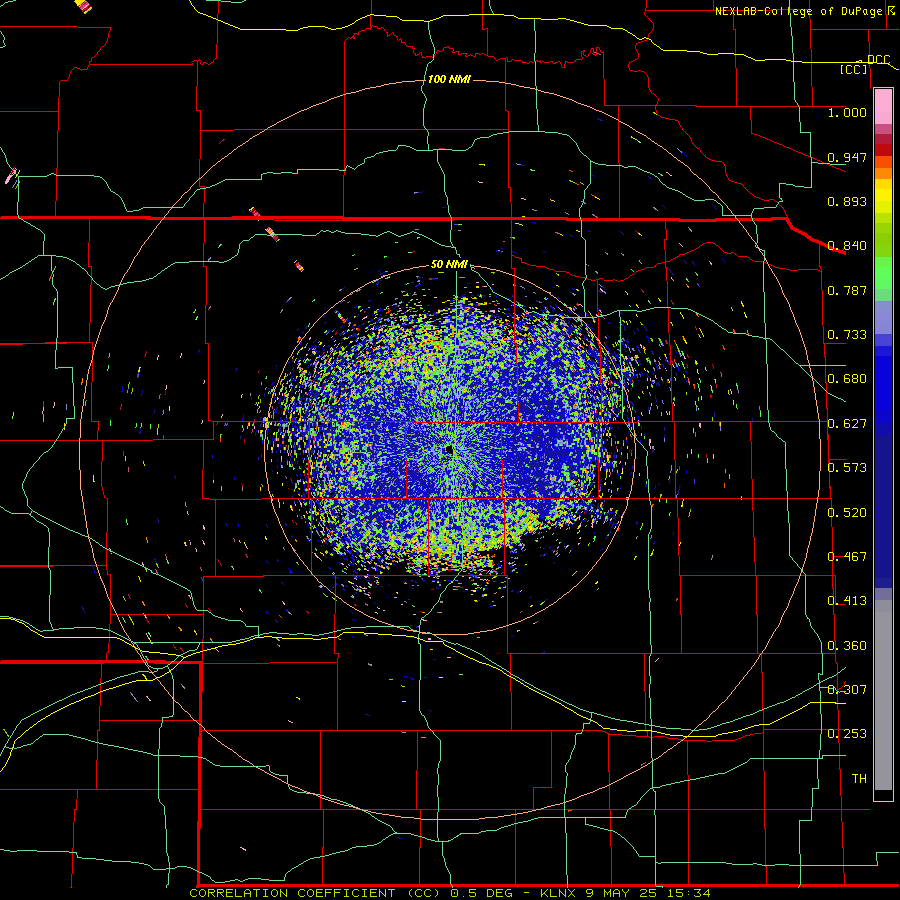900x900 pixels.
Task: Click the 0.413 color scale value
Action: click(x=847, y=601)
